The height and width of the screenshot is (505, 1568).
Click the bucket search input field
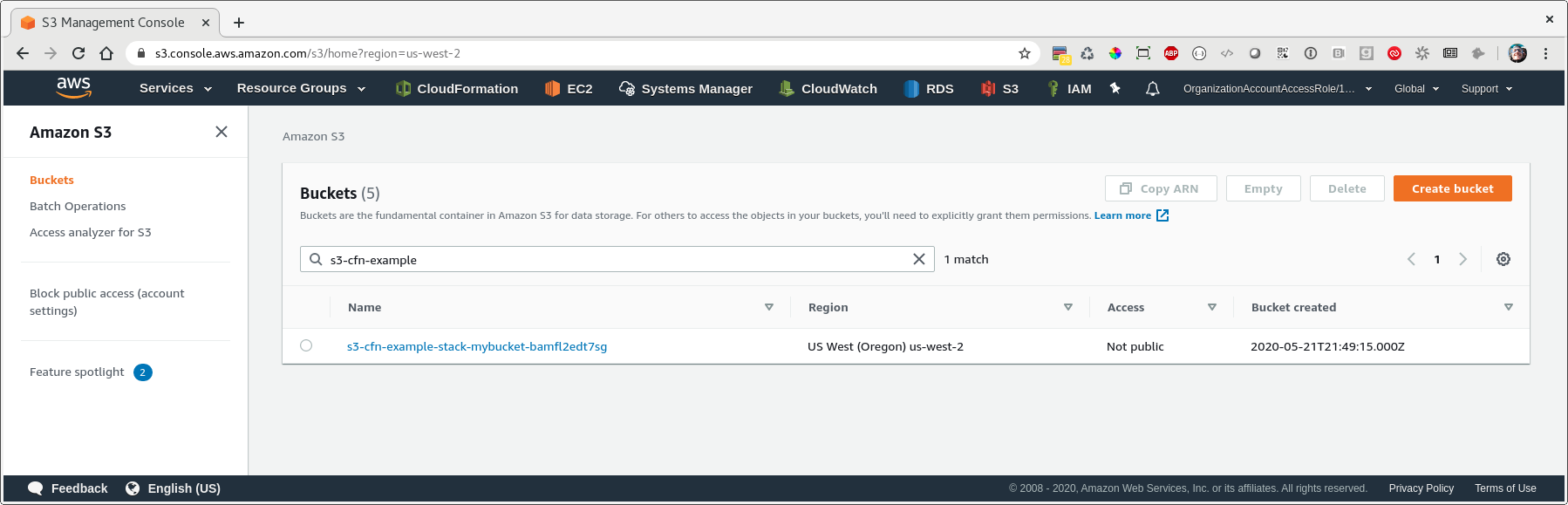click(617, 259)
